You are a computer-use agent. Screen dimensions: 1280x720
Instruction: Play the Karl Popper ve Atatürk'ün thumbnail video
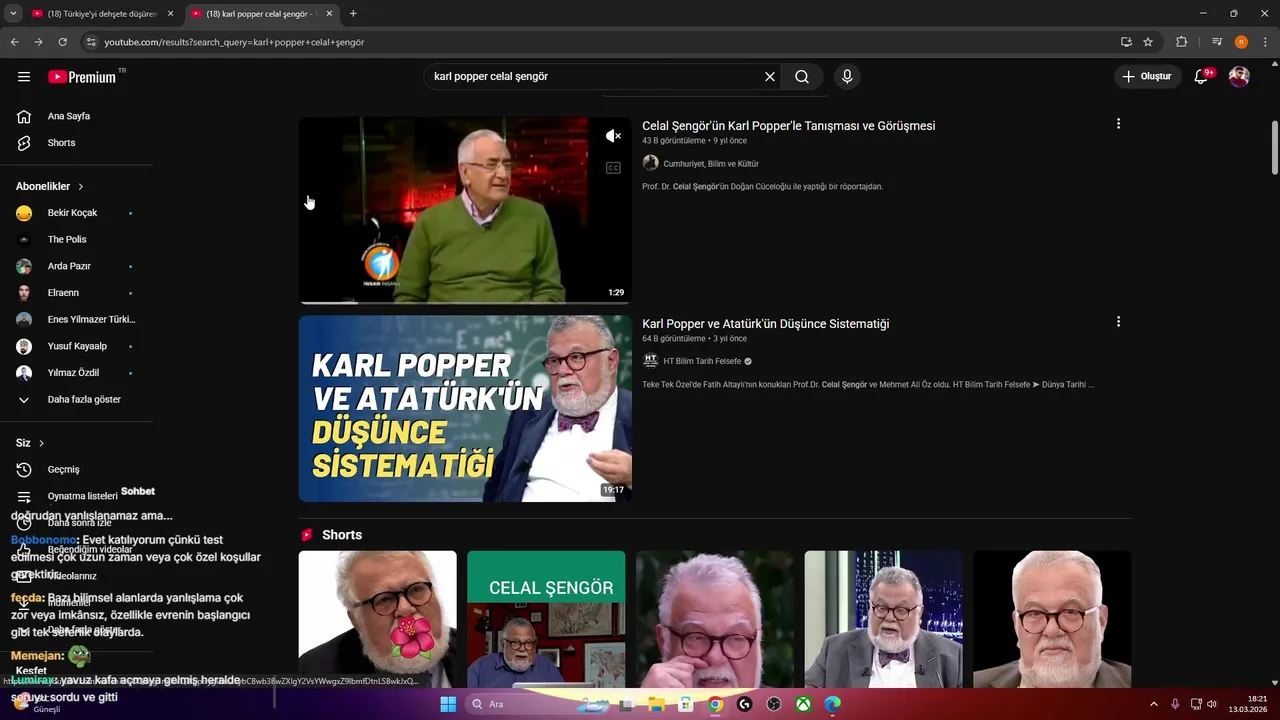465,408
